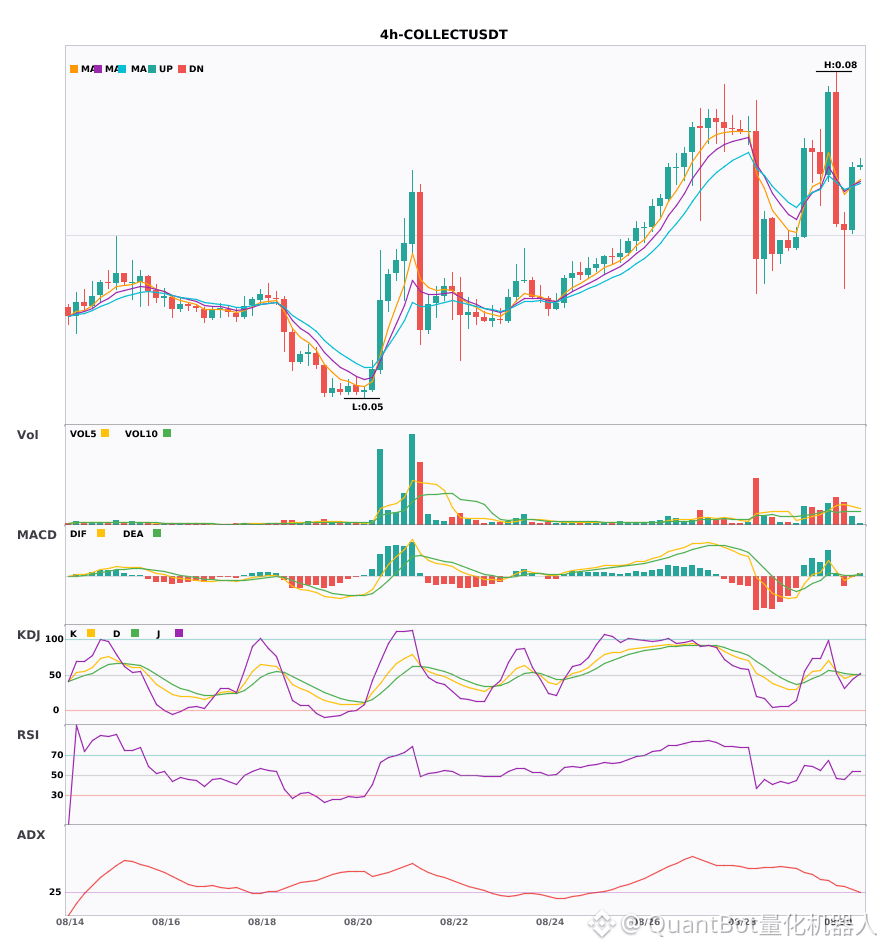
Task: Click the H:0.08 high price label
Action: pos(840,65)
